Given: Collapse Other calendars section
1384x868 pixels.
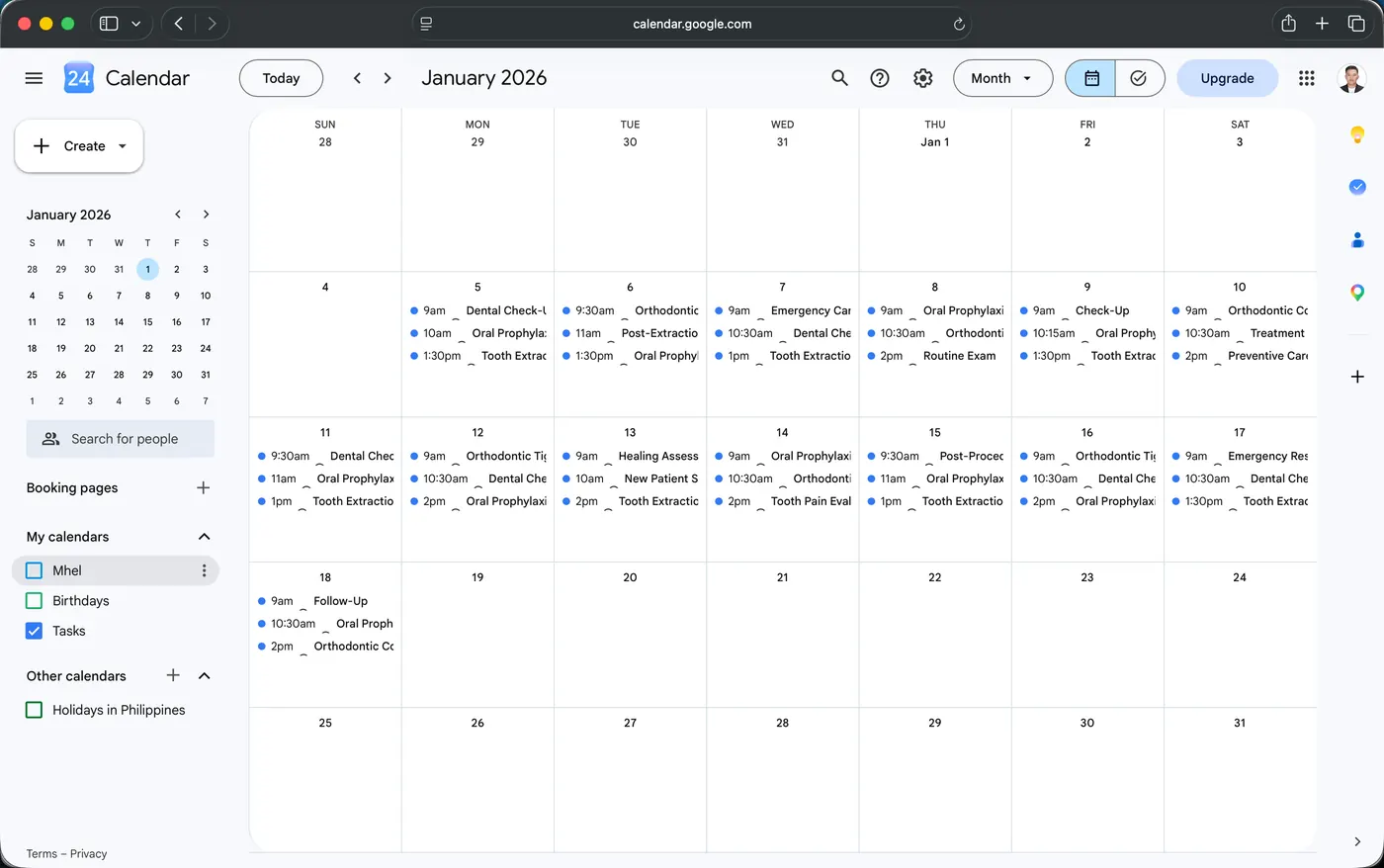Looking at the screenshot, I should [x=204, y=675].
